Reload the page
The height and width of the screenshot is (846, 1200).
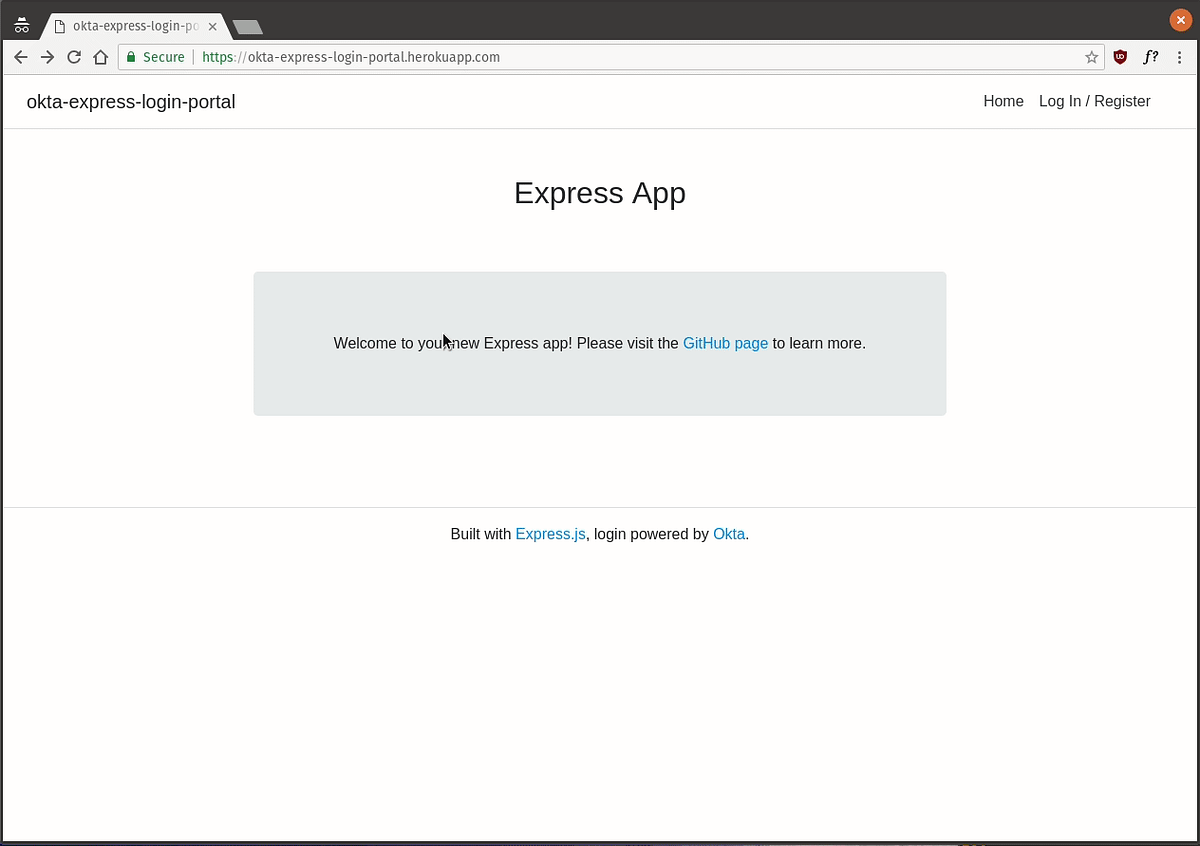tap(73, 57)
